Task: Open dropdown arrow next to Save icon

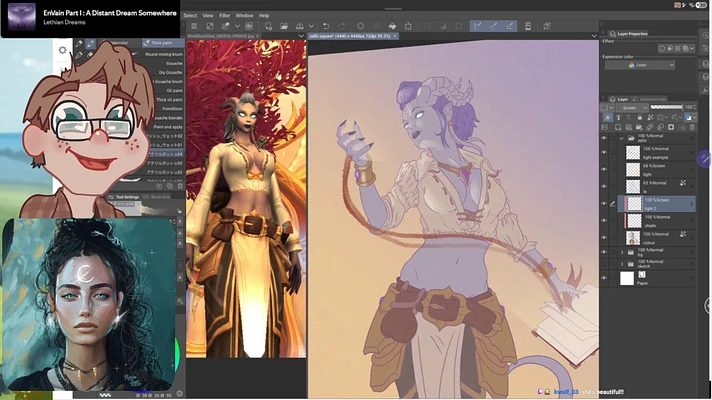Action: pos(311,26)
